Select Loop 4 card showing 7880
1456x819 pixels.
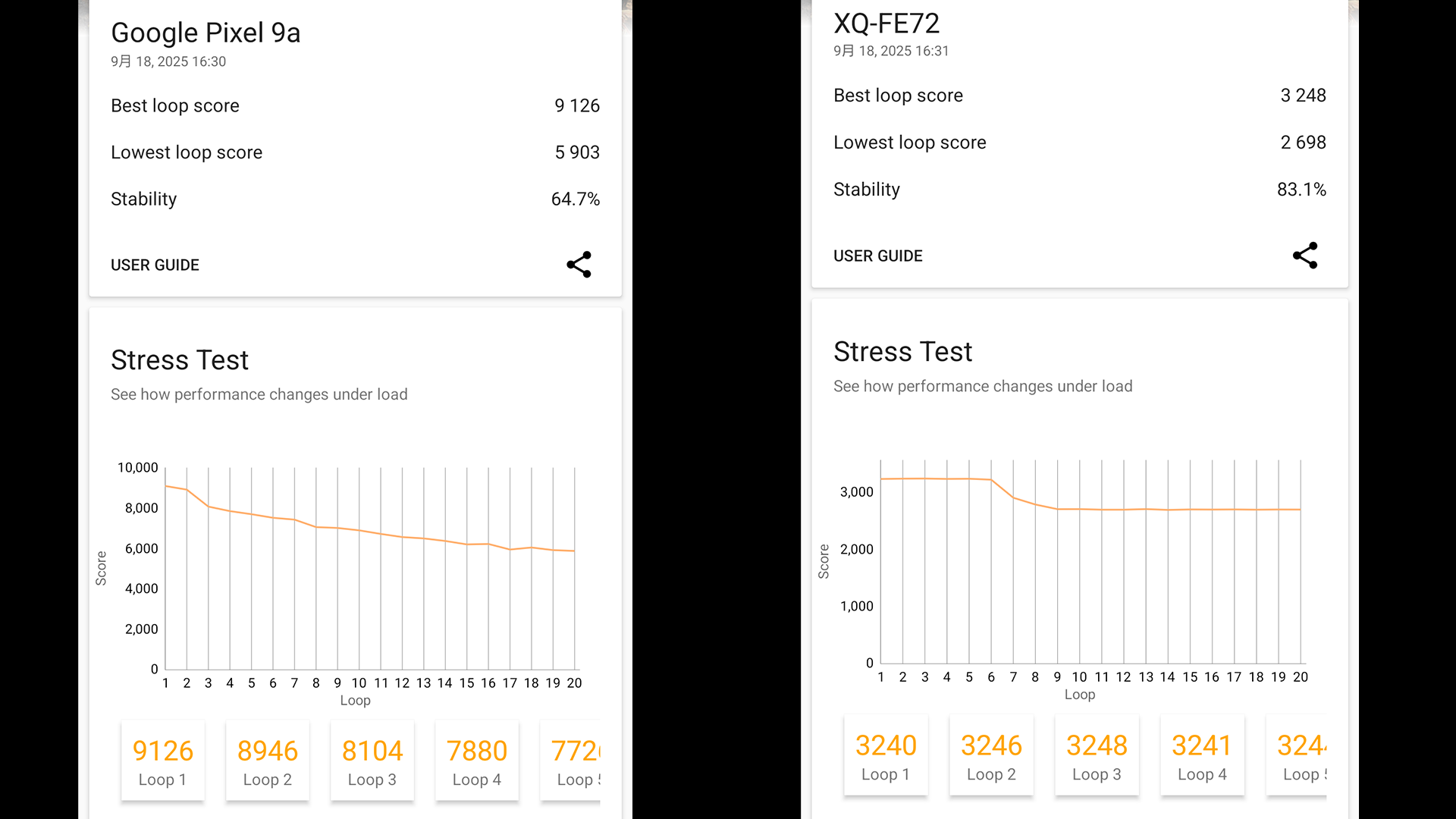476,761
